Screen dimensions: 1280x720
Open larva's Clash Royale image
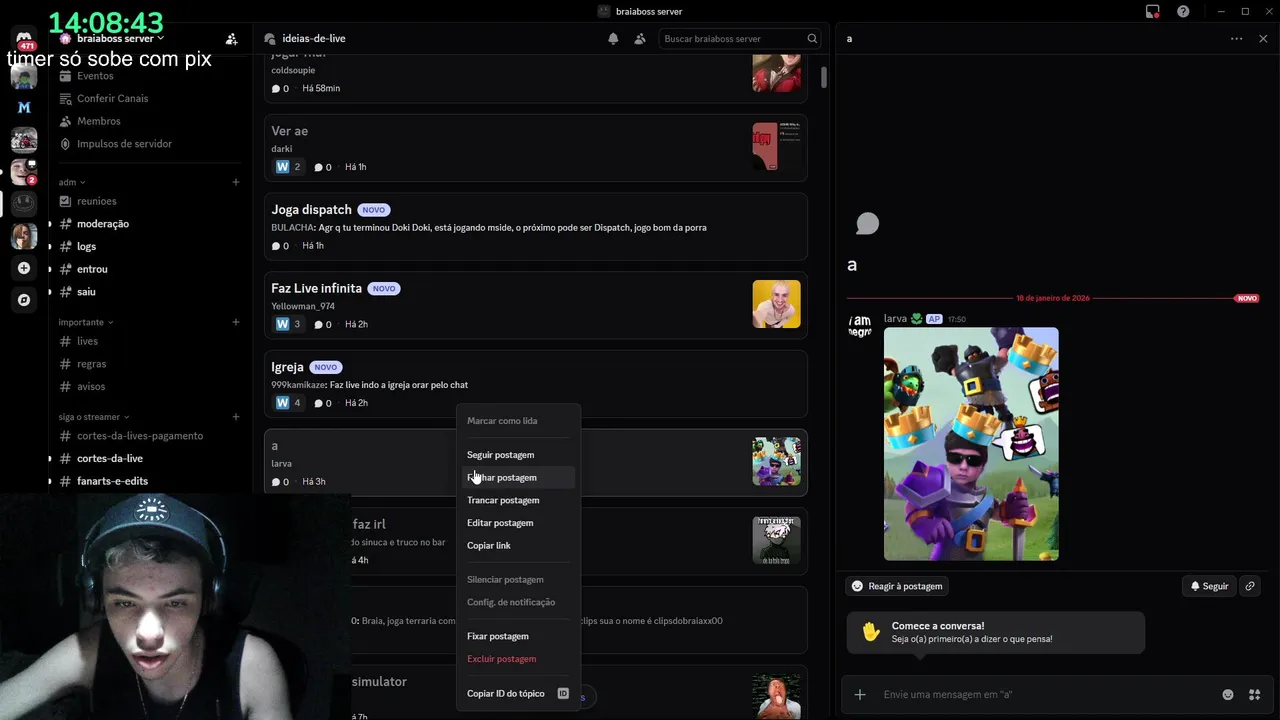971,444
